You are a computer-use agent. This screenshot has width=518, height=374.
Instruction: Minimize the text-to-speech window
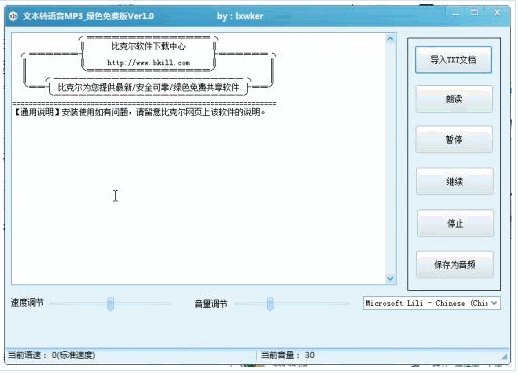(x=456, y=14)
